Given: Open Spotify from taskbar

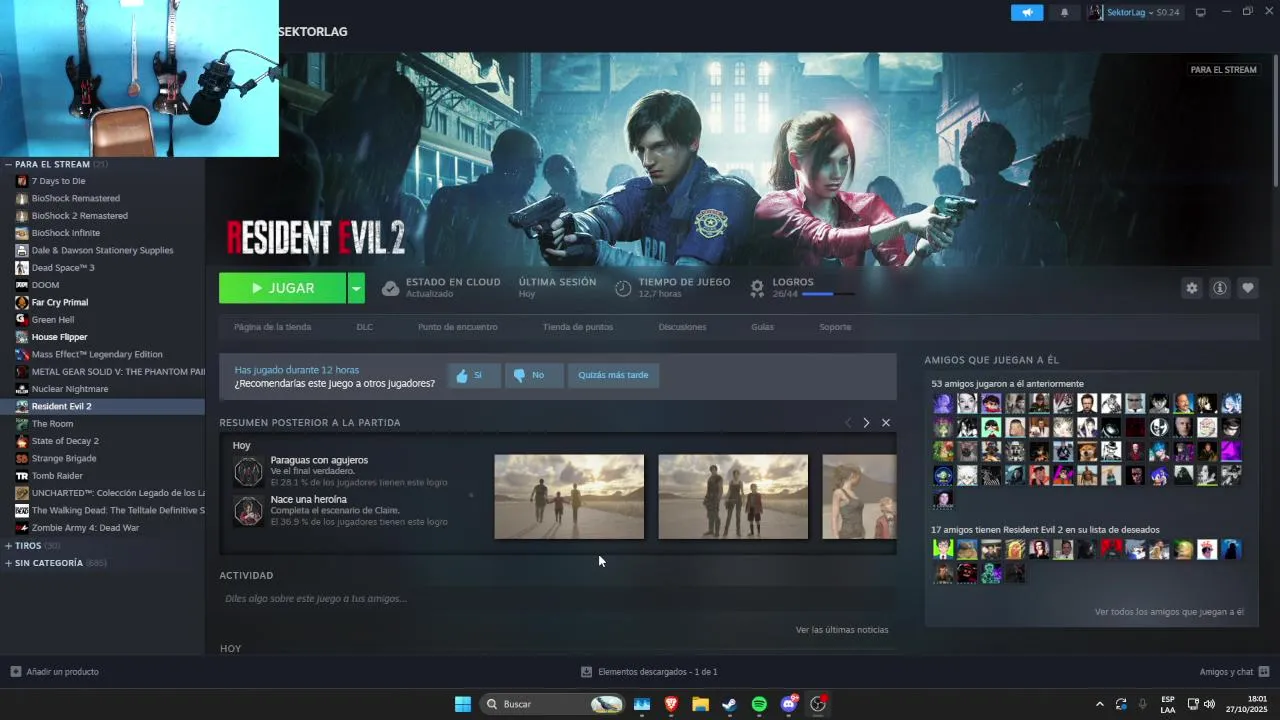Looking at the screenshot, I should tap(759, 704).
